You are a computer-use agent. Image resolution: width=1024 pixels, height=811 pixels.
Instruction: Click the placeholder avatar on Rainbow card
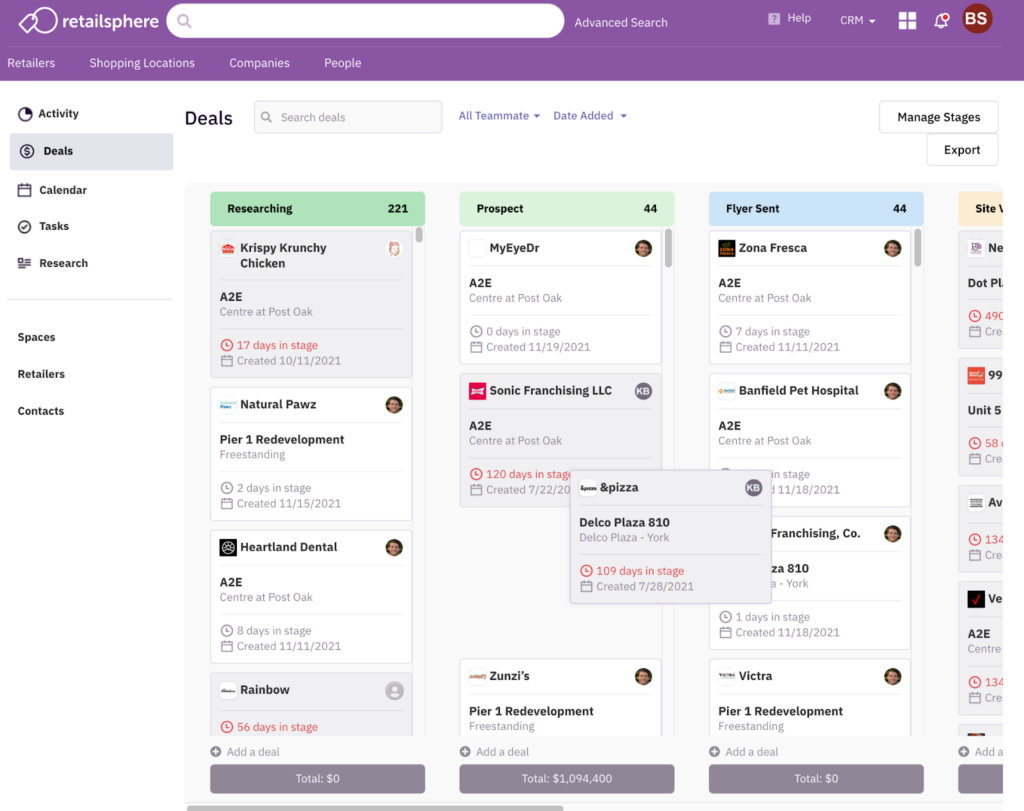pyautogui.click(x=394, y=690)
